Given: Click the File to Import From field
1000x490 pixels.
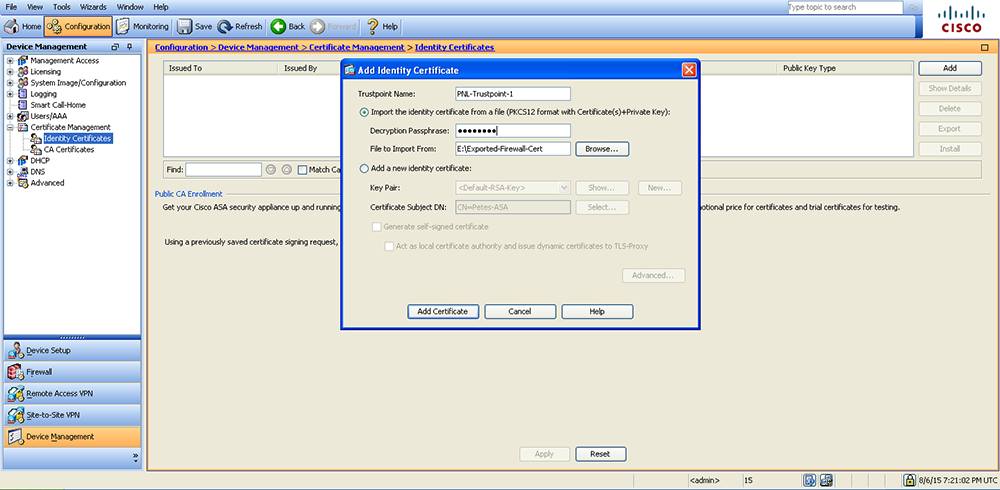Looking at the screenshot, I should click(x=513, y=149).
